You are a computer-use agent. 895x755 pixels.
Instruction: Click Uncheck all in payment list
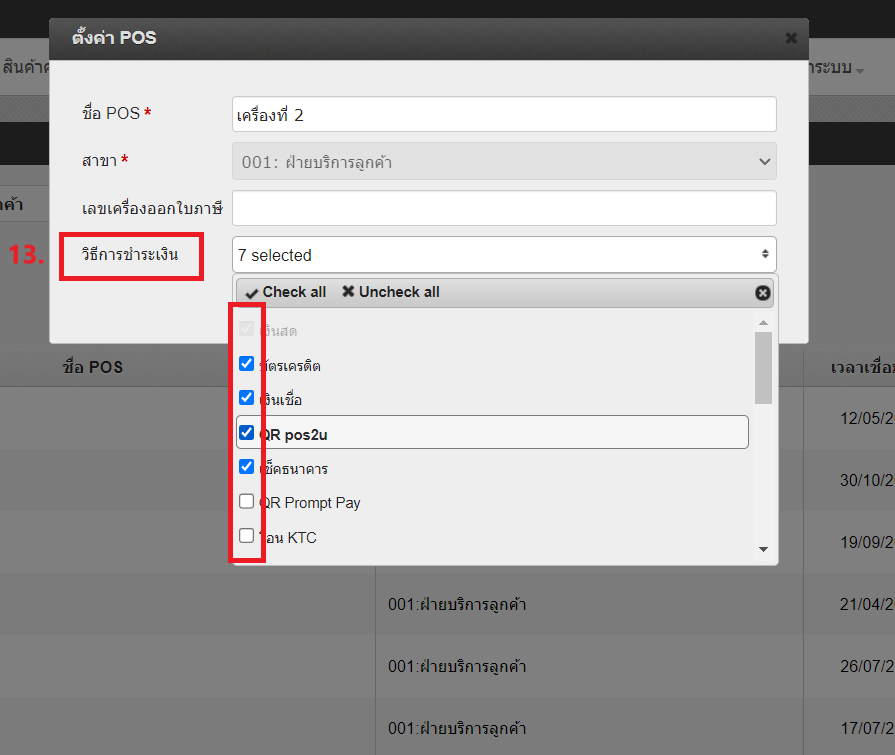[x=391, y=292]
